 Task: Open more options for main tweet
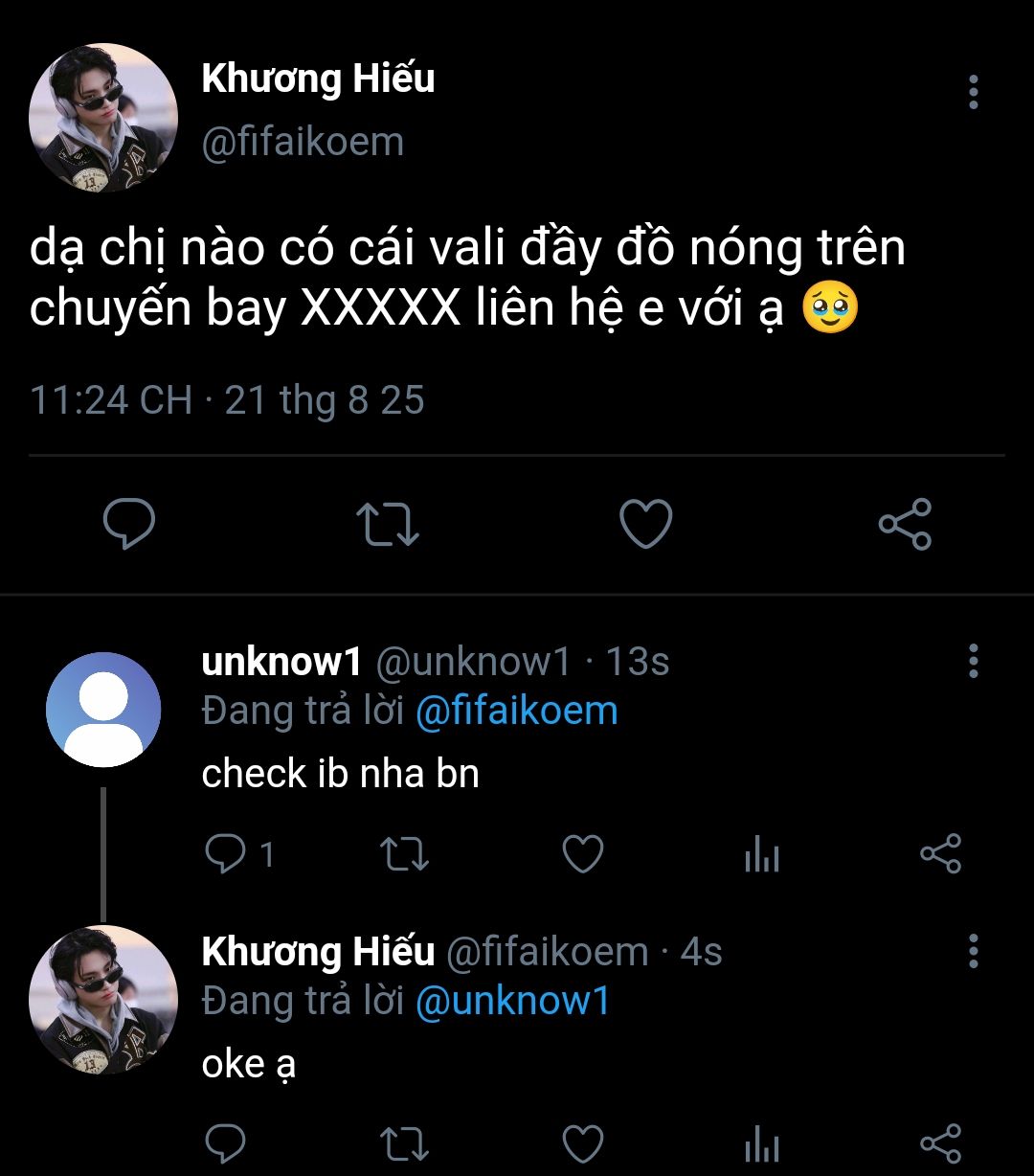[x=973, y=92]
